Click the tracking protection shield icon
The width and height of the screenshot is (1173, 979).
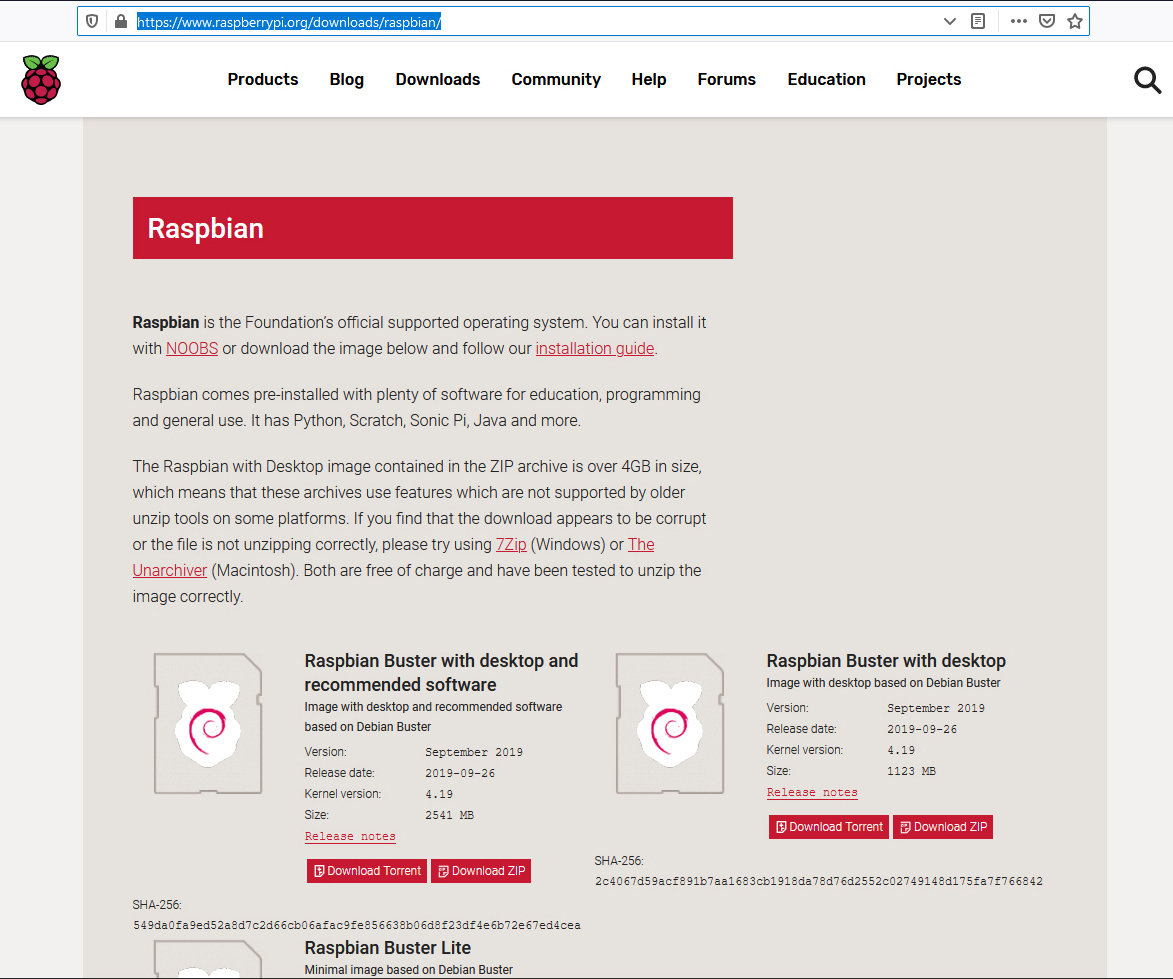(91, 20)
